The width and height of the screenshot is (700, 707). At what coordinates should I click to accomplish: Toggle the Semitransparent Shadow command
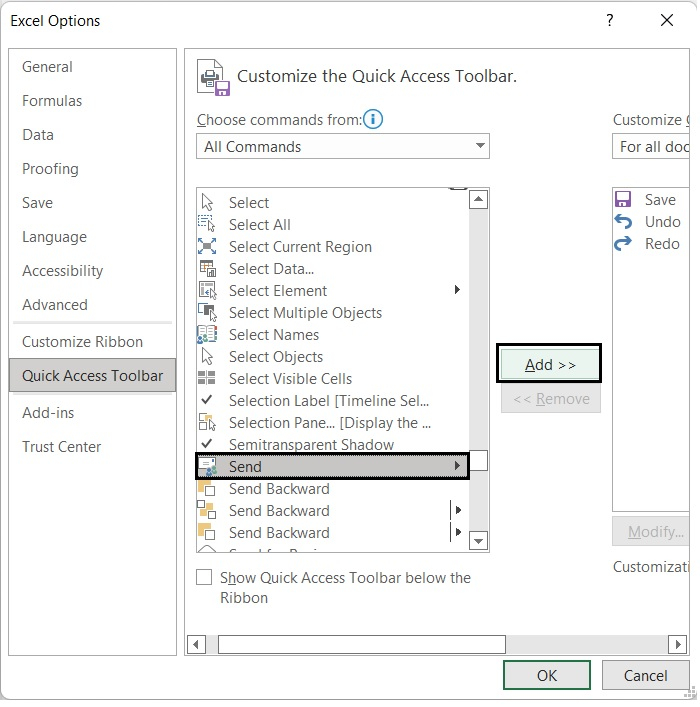click(x=311, y=445)
